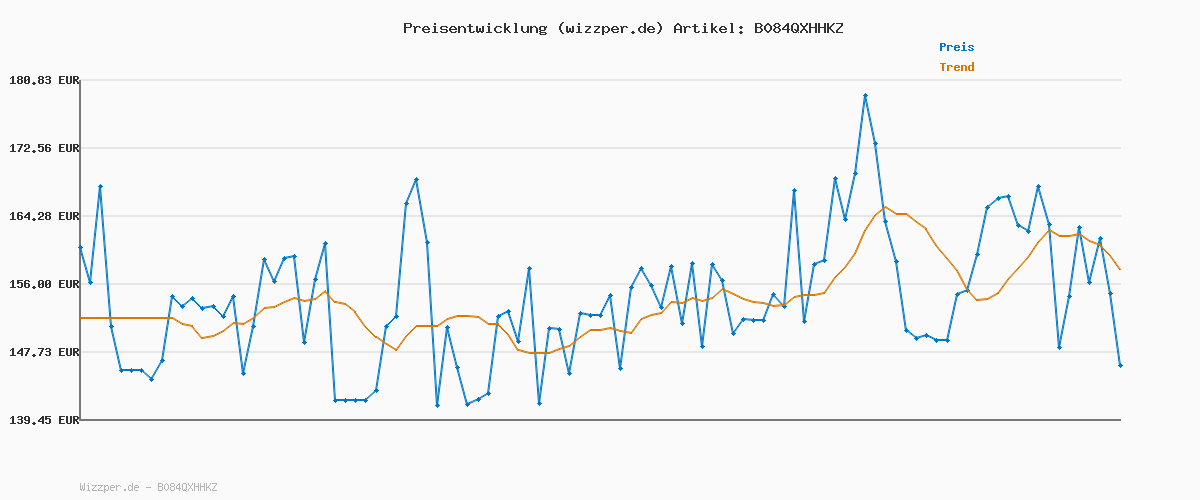This screenshot has height=500, width=1200.
Task: Select the 147.73 EUR axis label
Action: (x=42, y=352)
